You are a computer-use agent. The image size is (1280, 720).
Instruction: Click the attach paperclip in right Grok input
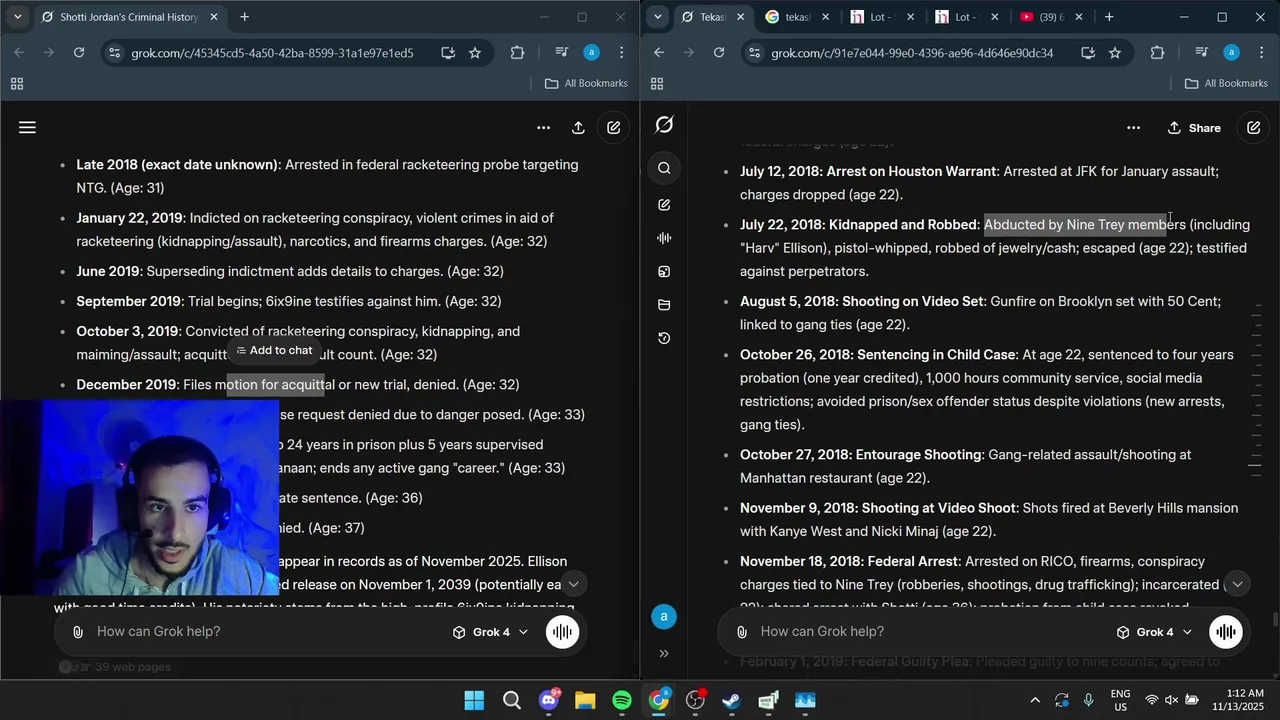pyautogui.click(x=741, y=632)
